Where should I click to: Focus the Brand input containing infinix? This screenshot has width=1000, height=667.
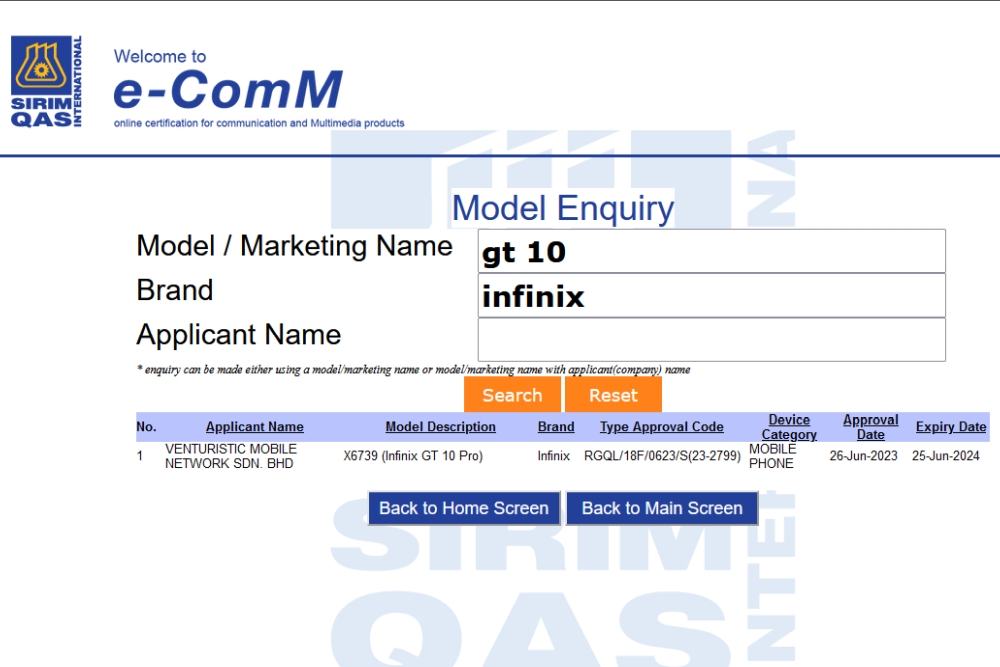(711, 296)
